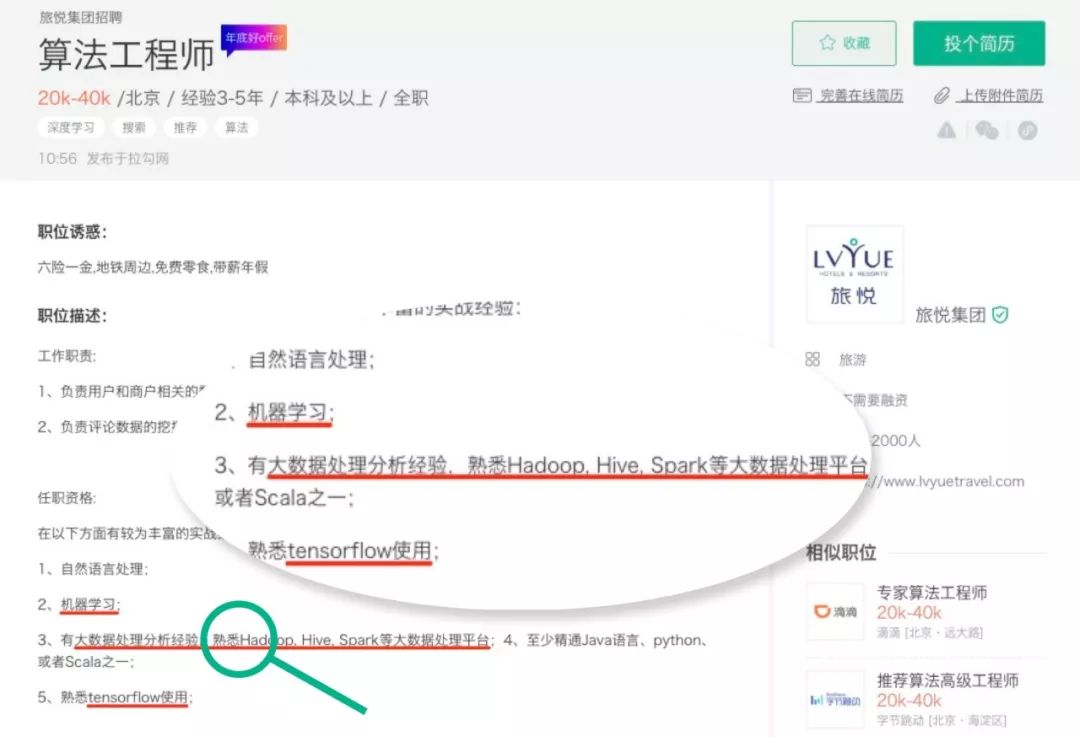Click the resume card icon beside 完善在线简历
Viewport: 1080px width, 737px height.
(x=802, y=96)
